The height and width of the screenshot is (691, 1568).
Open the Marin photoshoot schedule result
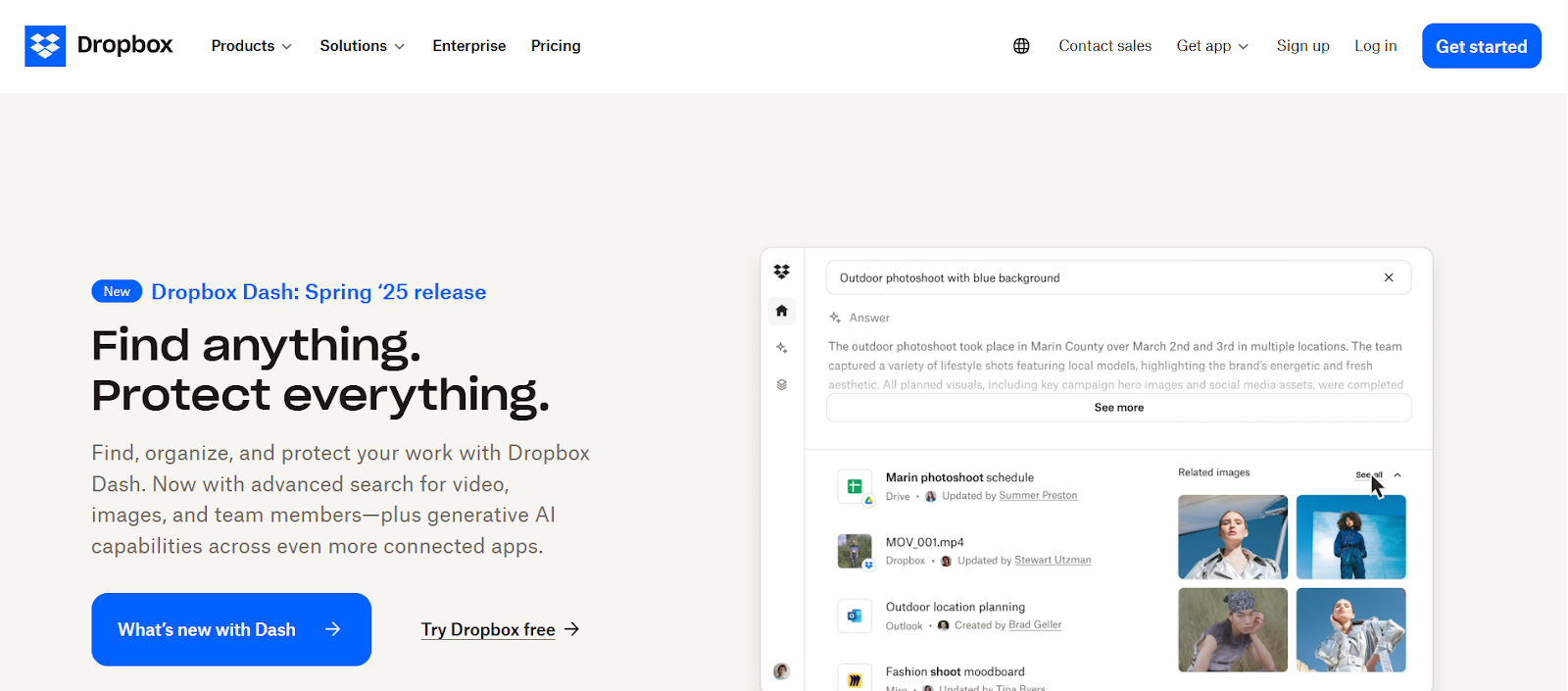coord(959,477)
